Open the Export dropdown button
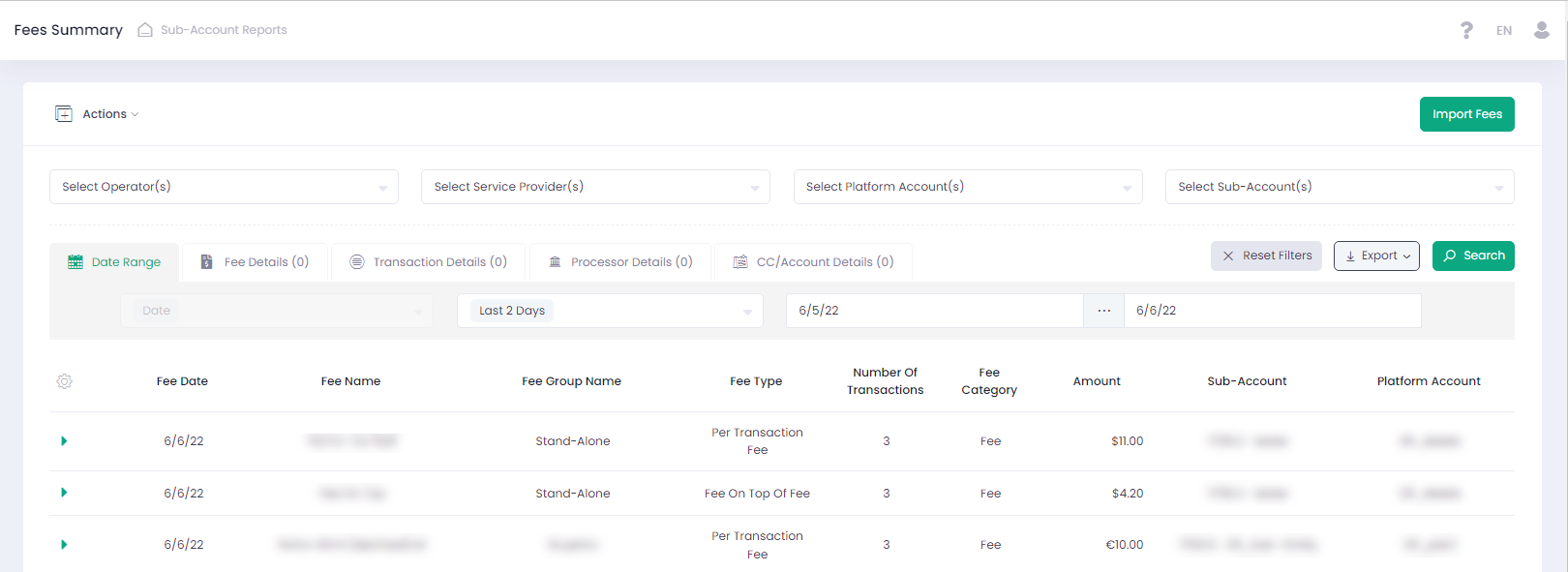 1375,256
